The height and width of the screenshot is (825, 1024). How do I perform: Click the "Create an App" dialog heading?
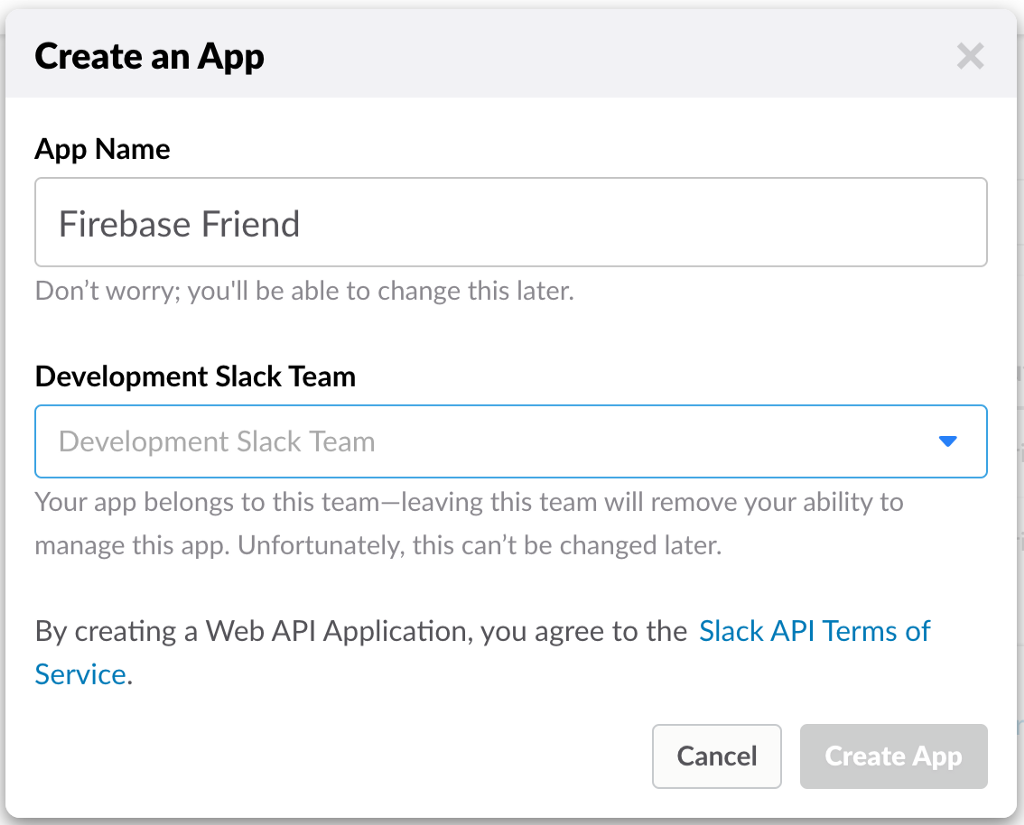[x=149, y=56]
